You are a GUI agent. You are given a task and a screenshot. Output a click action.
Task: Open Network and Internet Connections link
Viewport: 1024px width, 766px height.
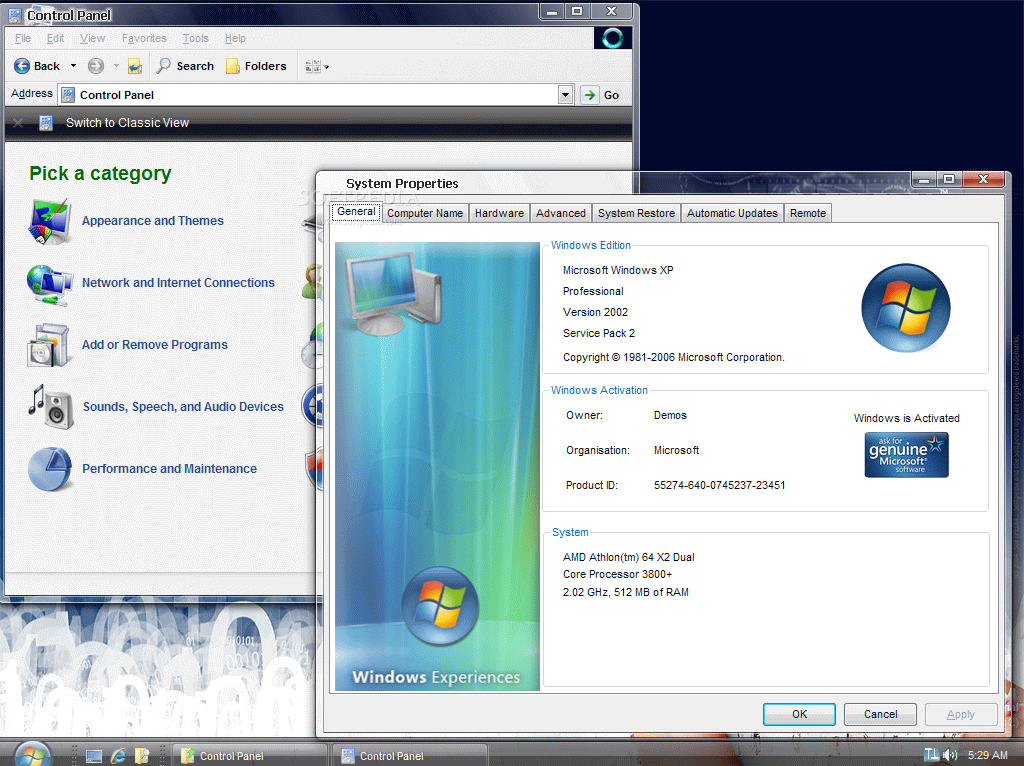click(178, 283)
